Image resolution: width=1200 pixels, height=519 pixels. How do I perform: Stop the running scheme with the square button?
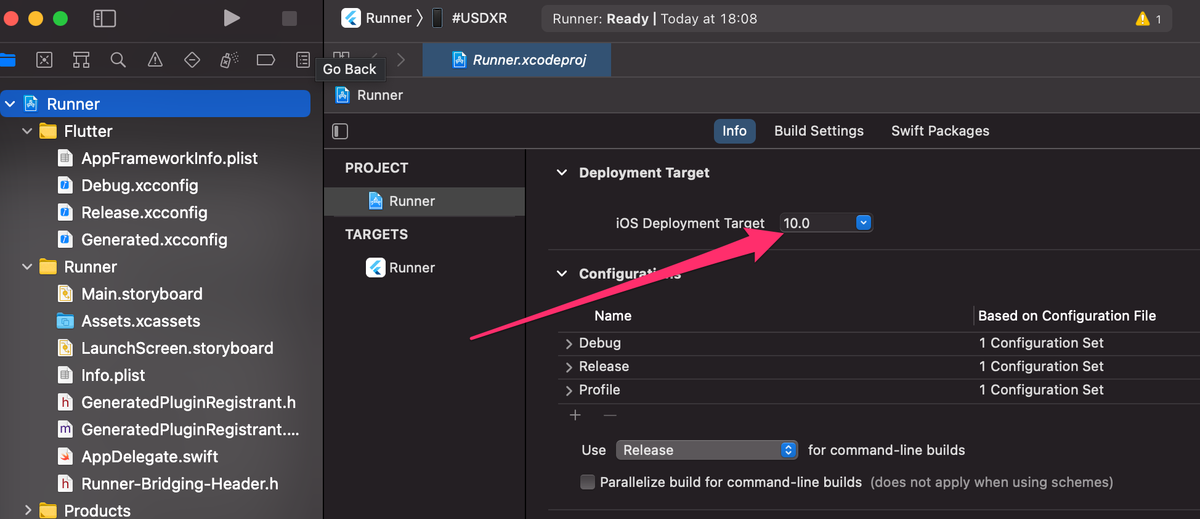pyautogui.click(x=289, y=18)
